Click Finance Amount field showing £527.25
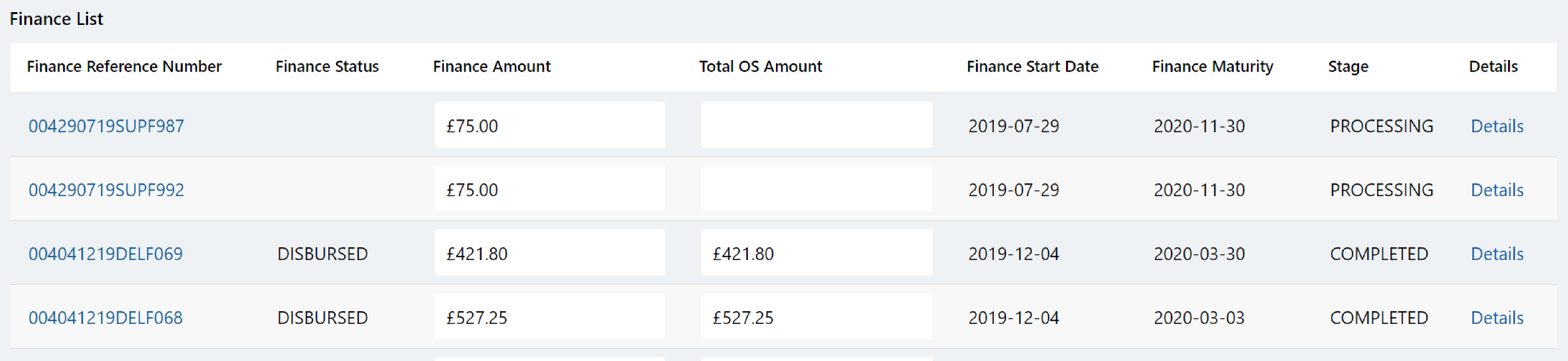The height and width of the screenshot is (361, 1568). (x=549, y=317)
